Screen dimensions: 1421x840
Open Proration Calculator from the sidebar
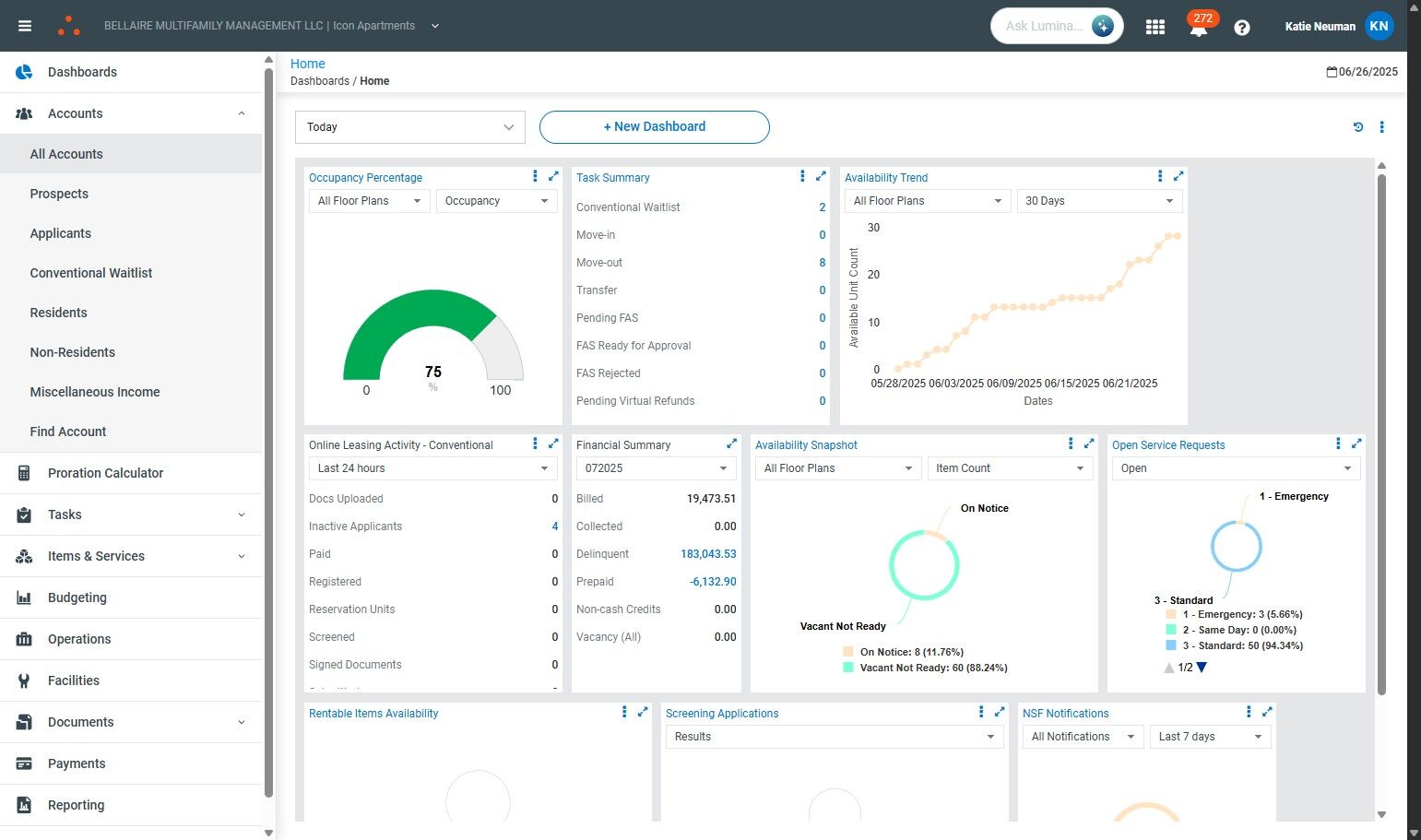(x=105, y=473)
